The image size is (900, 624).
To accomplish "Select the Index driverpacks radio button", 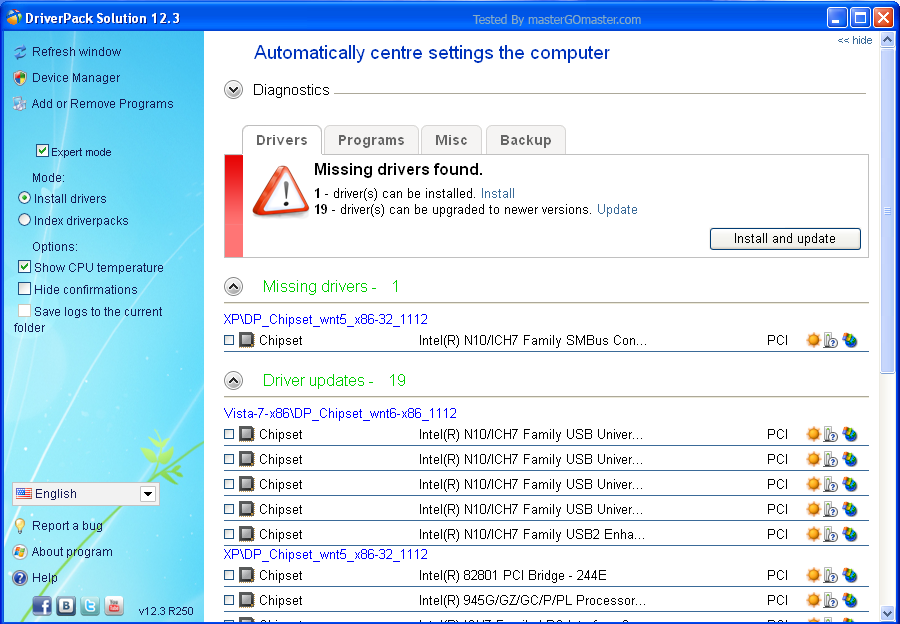I will 24,220.
